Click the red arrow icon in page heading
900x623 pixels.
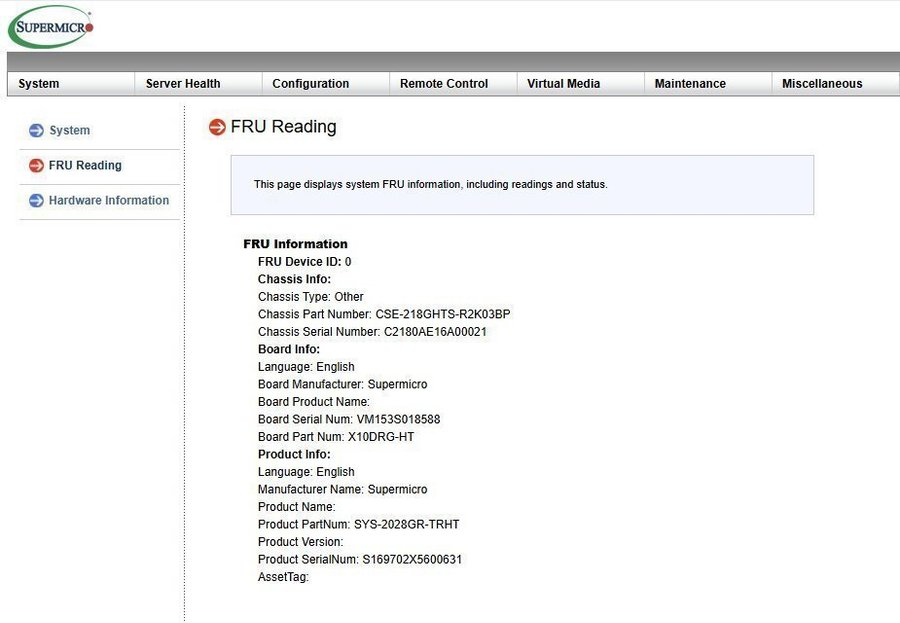(x=217, y=127)
